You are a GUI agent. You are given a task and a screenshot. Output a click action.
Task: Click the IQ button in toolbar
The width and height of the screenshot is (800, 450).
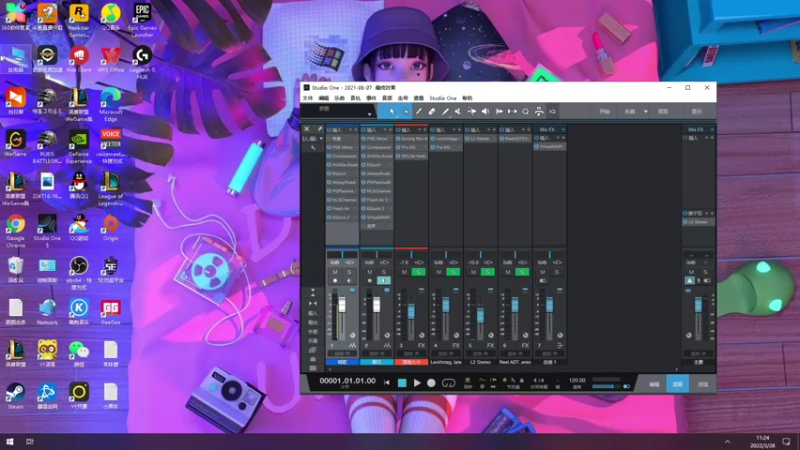coord(552,111)
